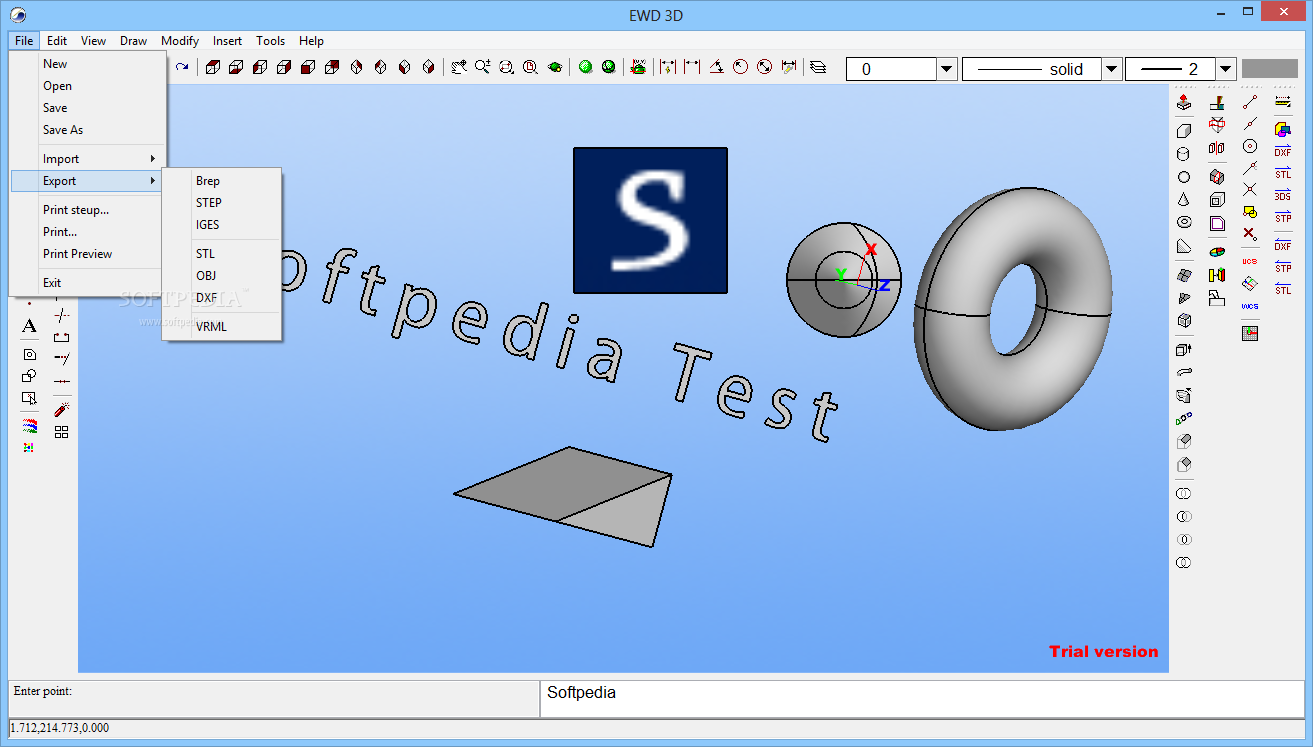Click the gray color swatch in toolbar
Image resolution: width=1313 pixels, height=747 pixels.
pyautogui.click(x=1269, y=69)
